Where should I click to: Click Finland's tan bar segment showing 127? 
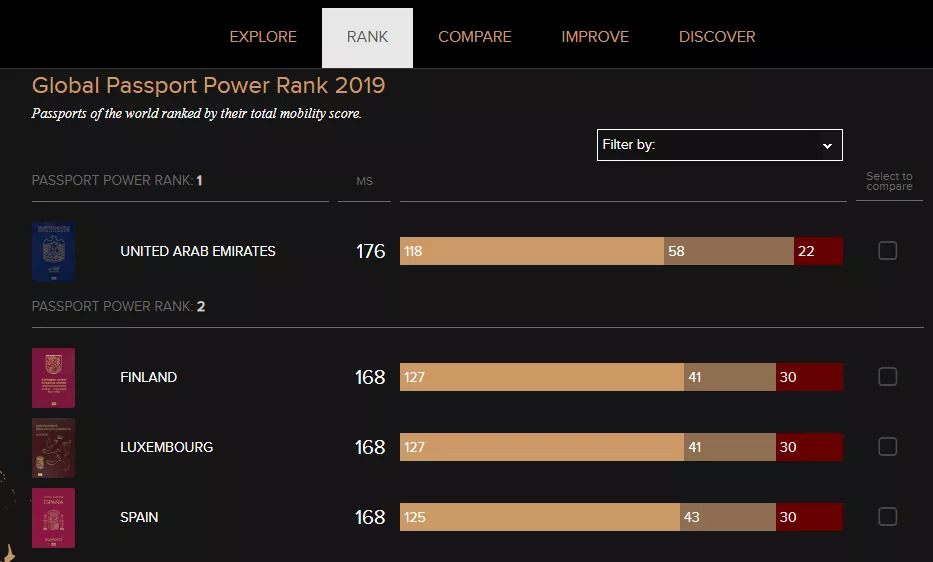(x=542, y=377)
